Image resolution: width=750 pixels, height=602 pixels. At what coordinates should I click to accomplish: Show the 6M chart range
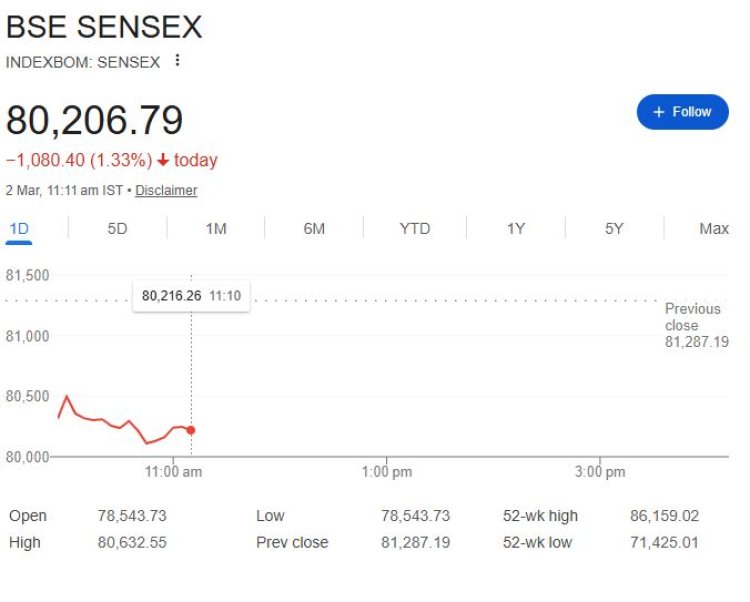click(314, 229)
